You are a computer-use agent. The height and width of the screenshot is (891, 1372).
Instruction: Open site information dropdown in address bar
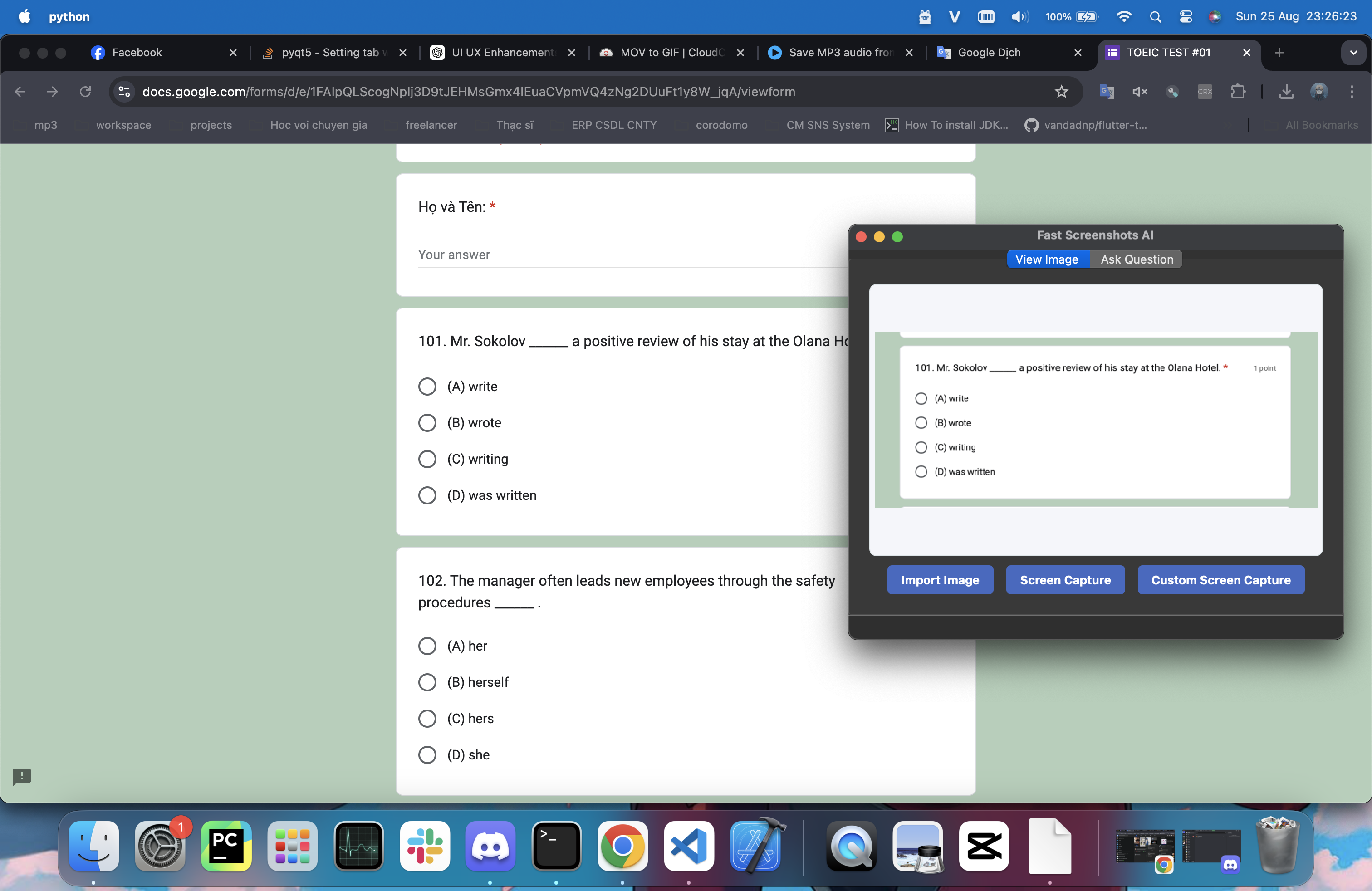[124, 92]
